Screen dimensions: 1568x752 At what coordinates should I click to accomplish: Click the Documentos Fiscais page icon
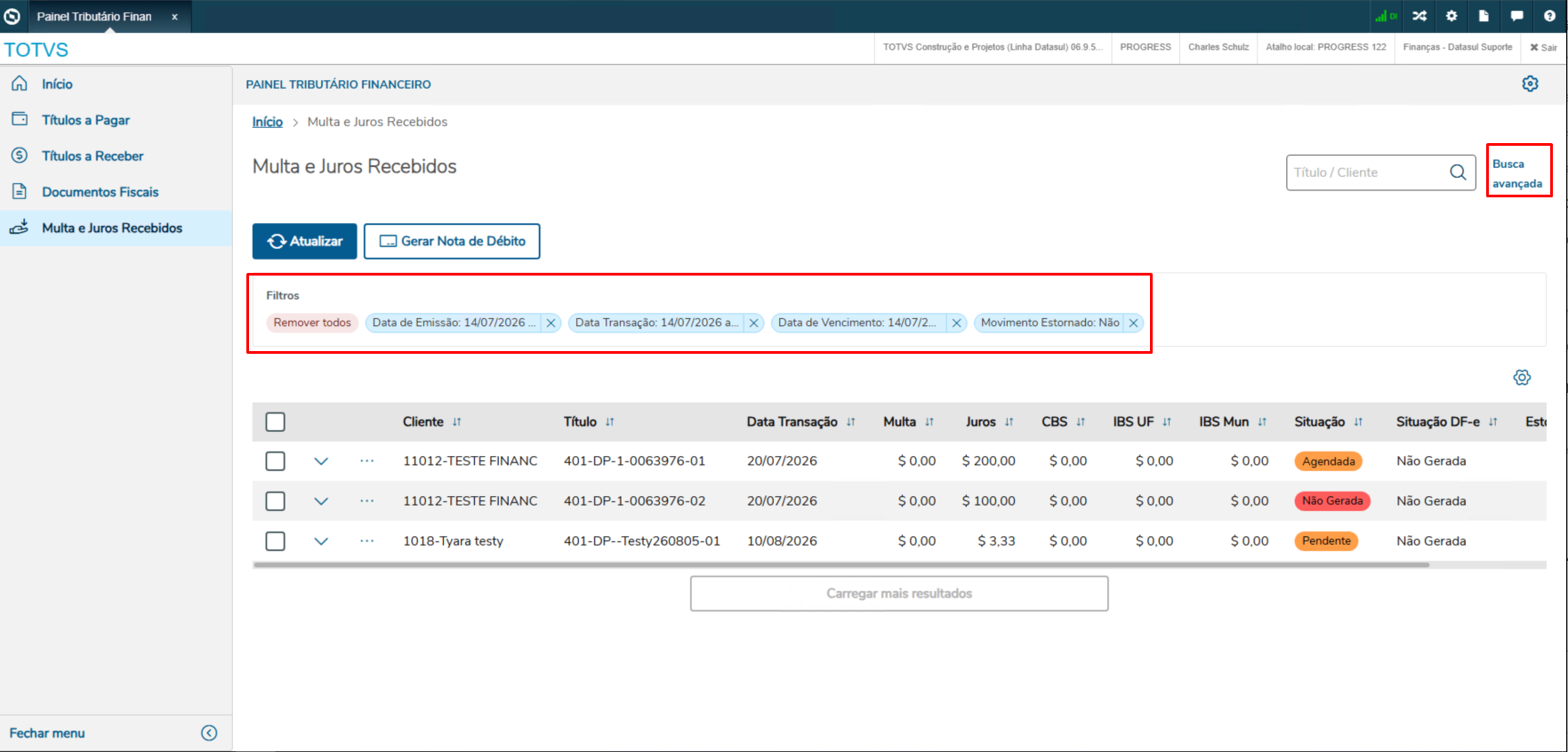(x=19, y=191)
